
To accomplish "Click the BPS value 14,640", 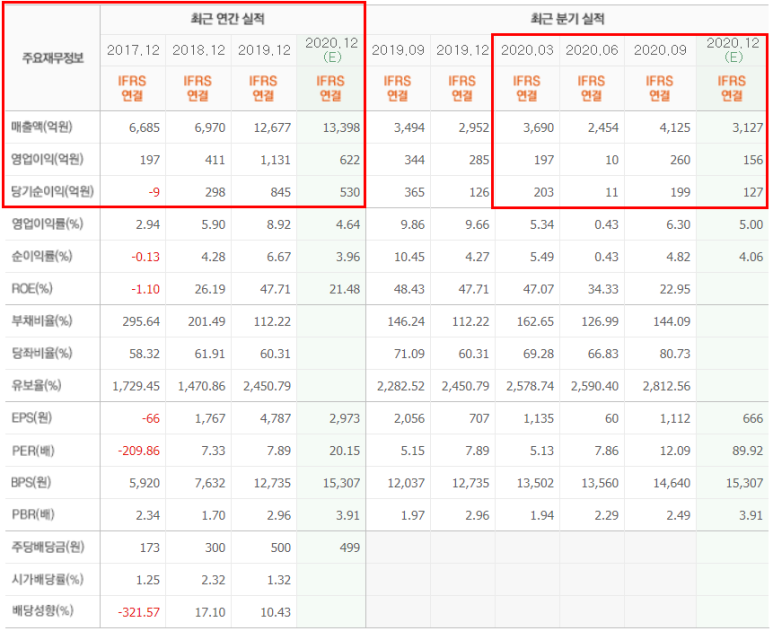I will click(x=672, y=484).
